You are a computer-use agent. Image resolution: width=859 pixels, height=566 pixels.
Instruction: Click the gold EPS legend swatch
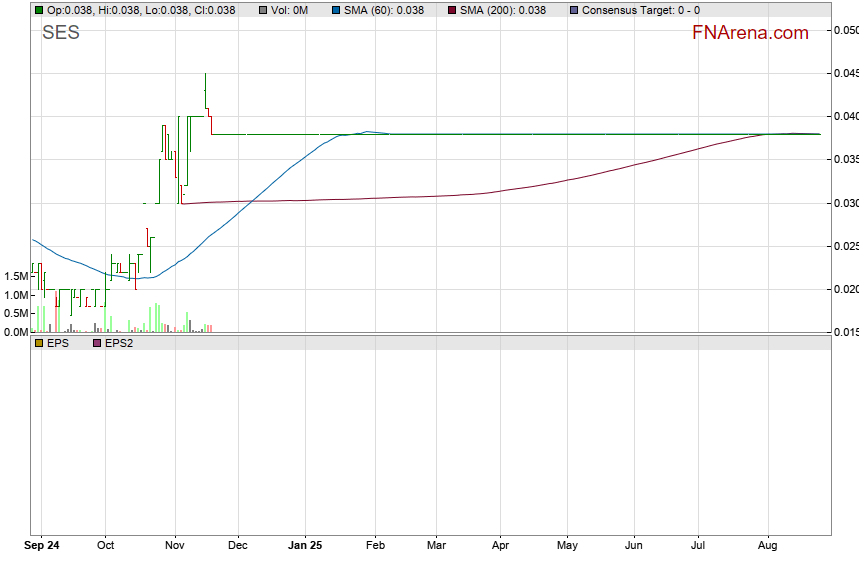point(39,343)
